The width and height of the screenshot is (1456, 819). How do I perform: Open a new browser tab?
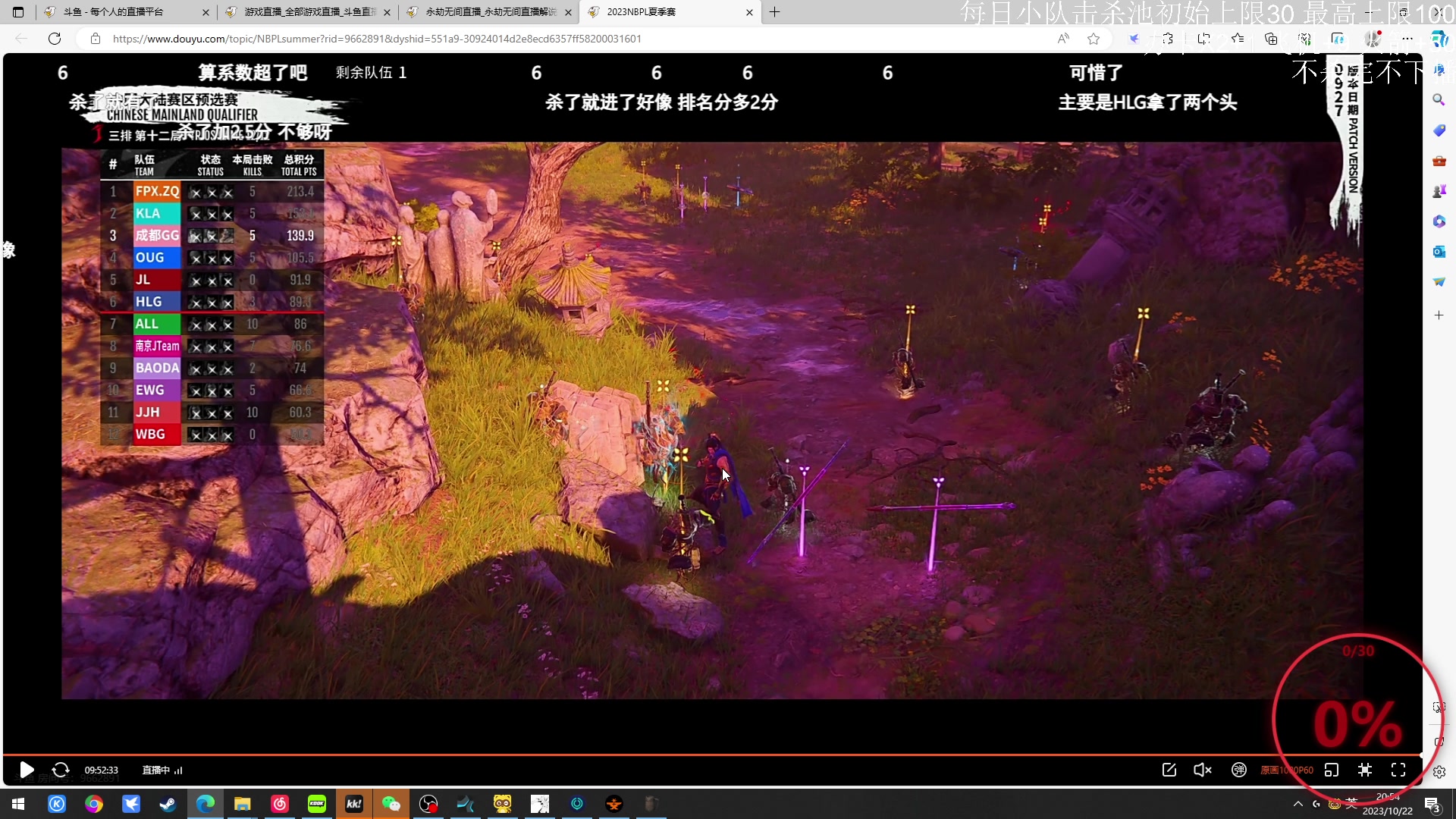coord(774,12)
